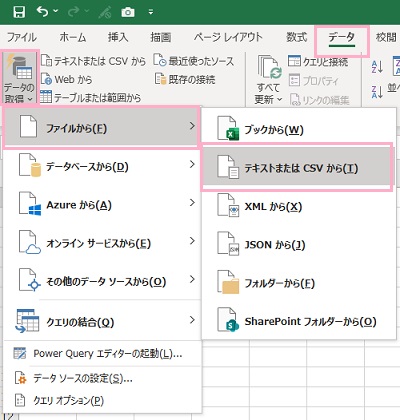
Task: Click the database cylinder file icon
Action: coord(30,165)
